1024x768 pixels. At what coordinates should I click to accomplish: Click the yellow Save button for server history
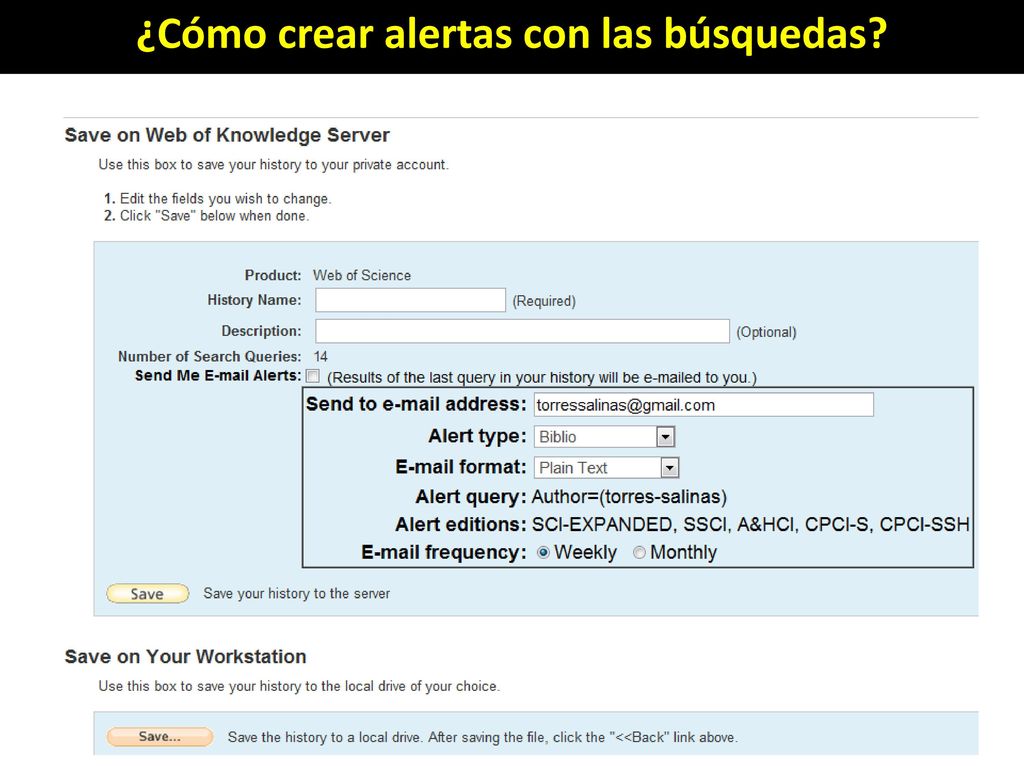pos(148,594)
